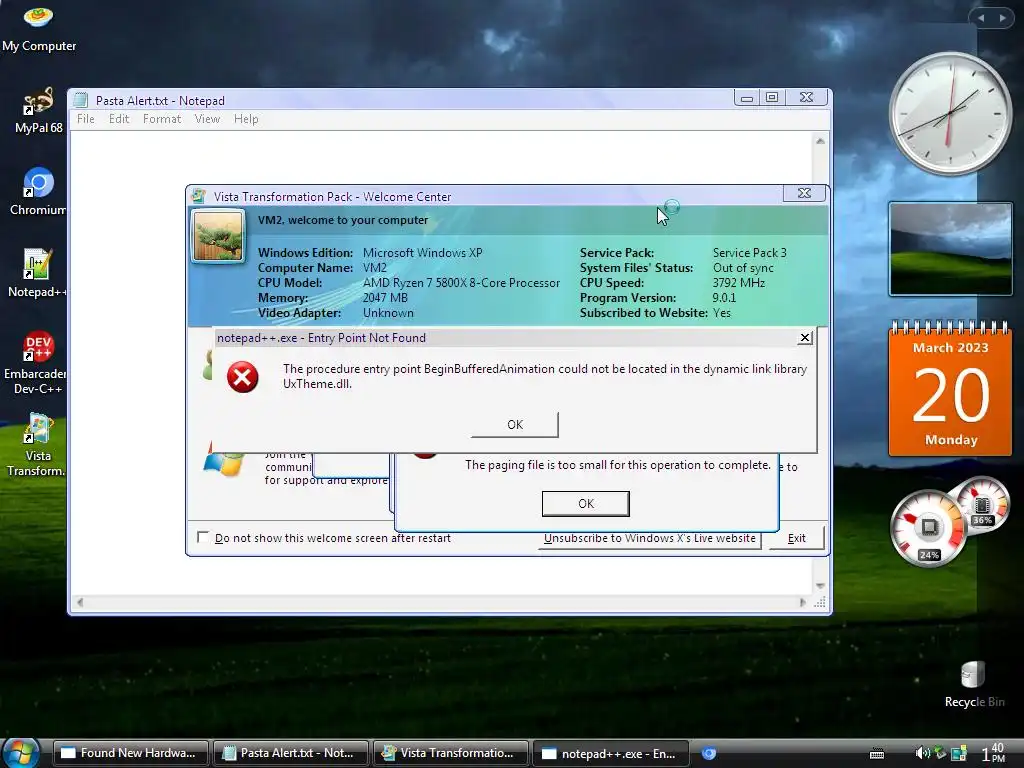The width and height of the screenshot is (1024, 768).
Task: Click the Chromium icon in the taskbar
Action: (x=709, y=754)
